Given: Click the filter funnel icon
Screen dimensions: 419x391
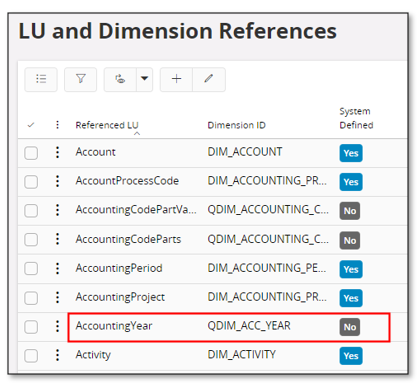Looking at the screenshot, I should click(81, 79).
